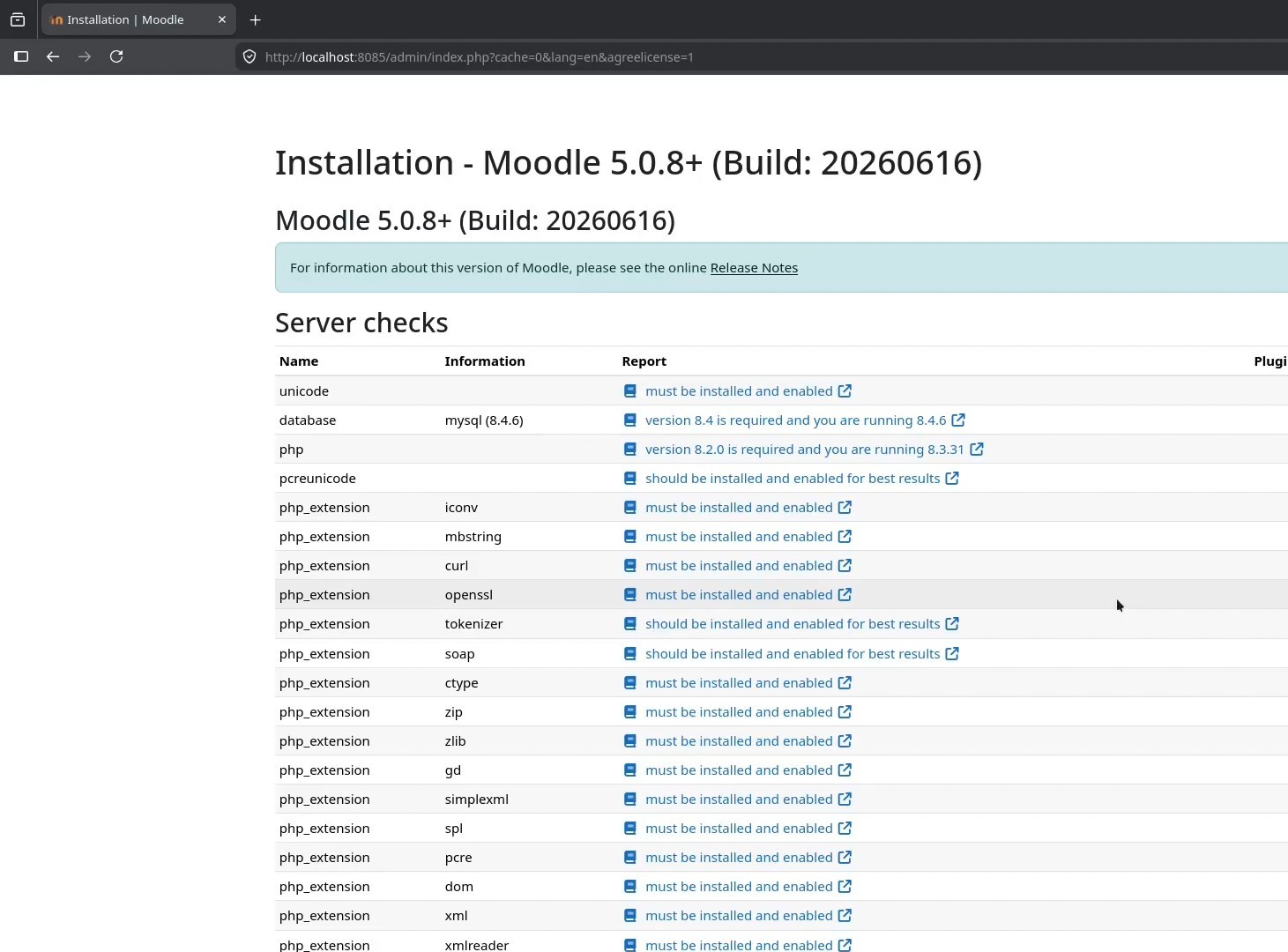Image resolution: width=1288 pixels, height=952 pixels.
Task: Click the 'xmlreader' information cell
Action: click(x=477, y=945)
